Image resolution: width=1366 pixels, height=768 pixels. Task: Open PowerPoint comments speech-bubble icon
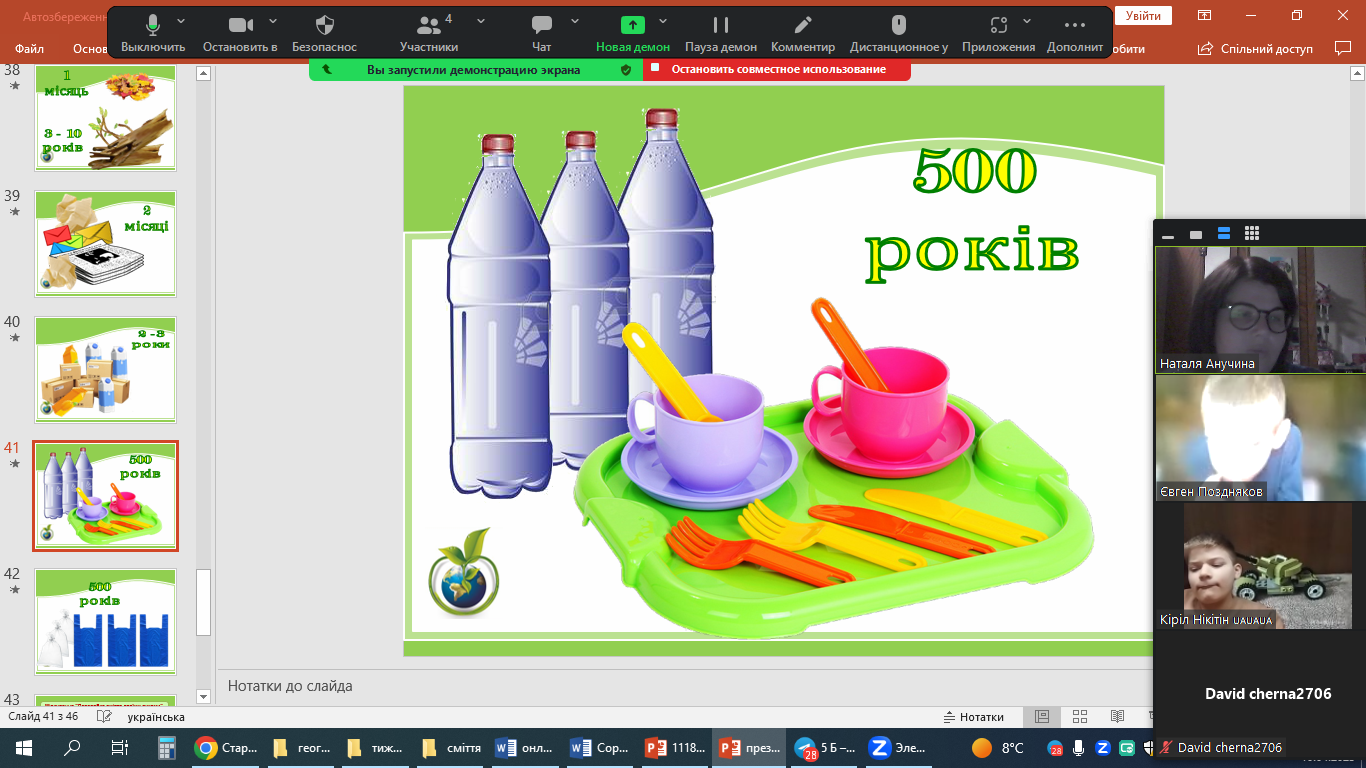pos(1343,48)
